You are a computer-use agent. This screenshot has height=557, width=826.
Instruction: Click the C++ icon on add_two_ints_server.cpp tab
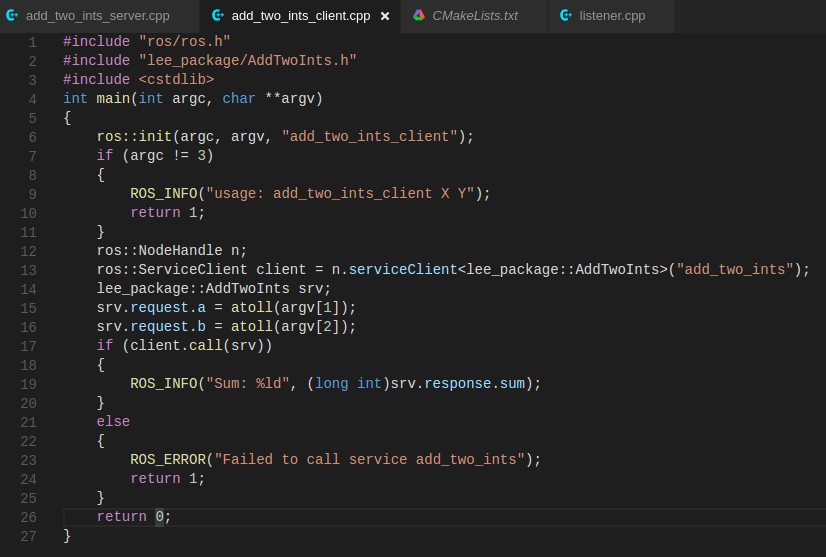click(12, 16)
